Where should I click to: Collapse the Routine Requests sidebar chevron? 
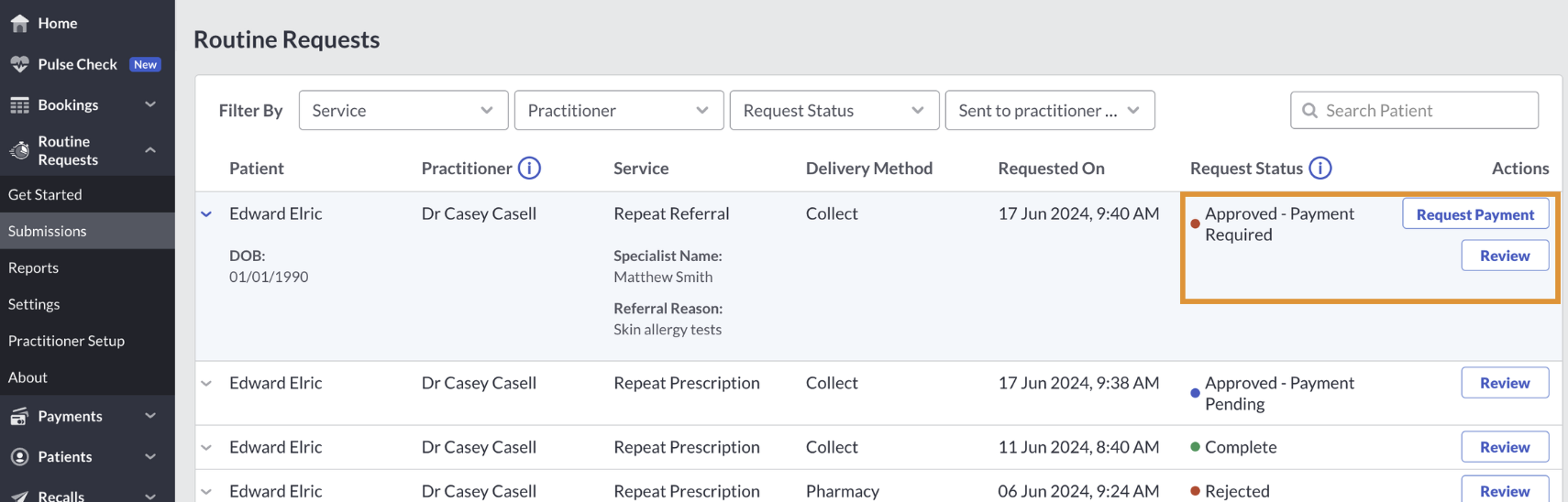[x=150, y=150]
